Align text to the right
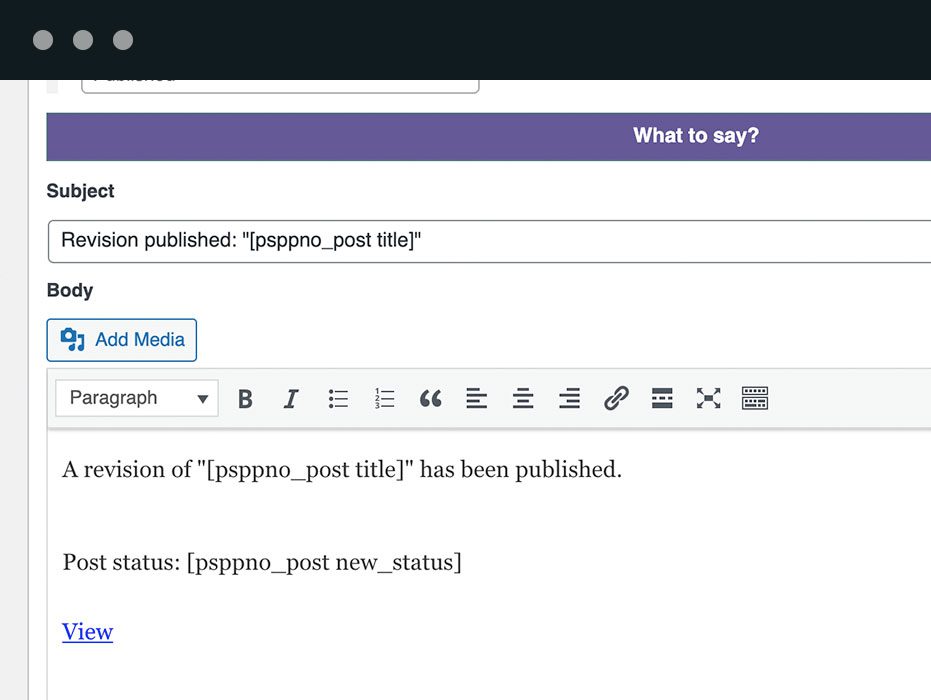Viewport: 931px width, 700px height. pyautogui.click(x=569, y=399)
